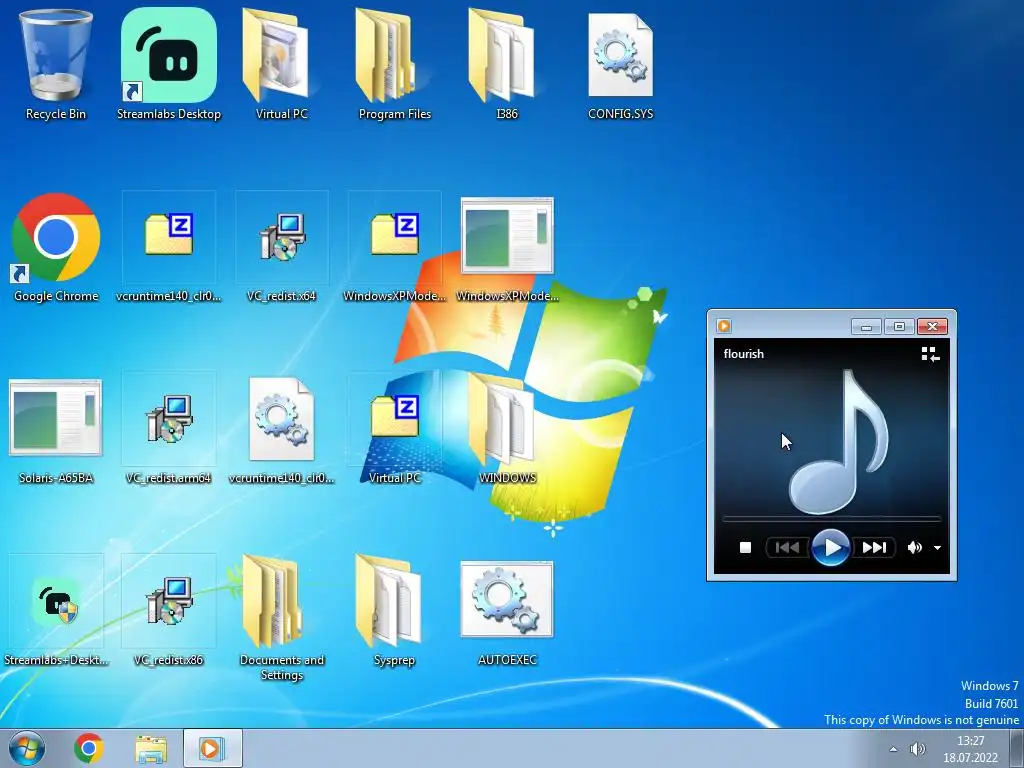Open Chrome from the taskbar
Screen dimensions: 1024x768
[89, 748]
